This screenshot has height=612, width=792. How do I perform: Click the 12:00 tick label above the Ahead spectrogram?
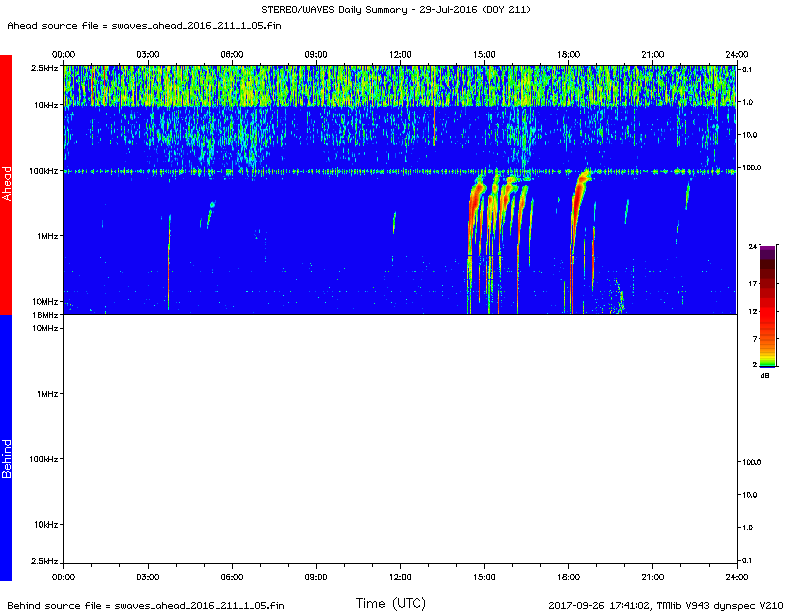400,54
